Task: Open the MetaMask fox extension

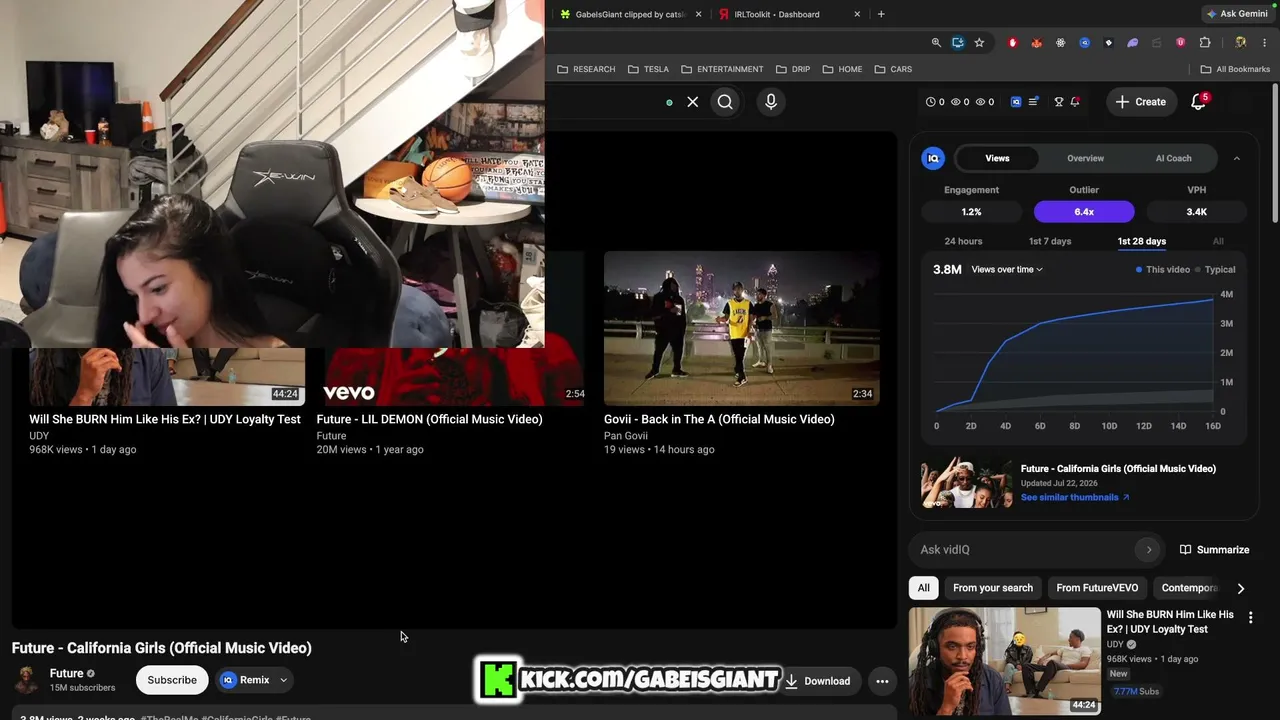Action: click(1036, 43)
